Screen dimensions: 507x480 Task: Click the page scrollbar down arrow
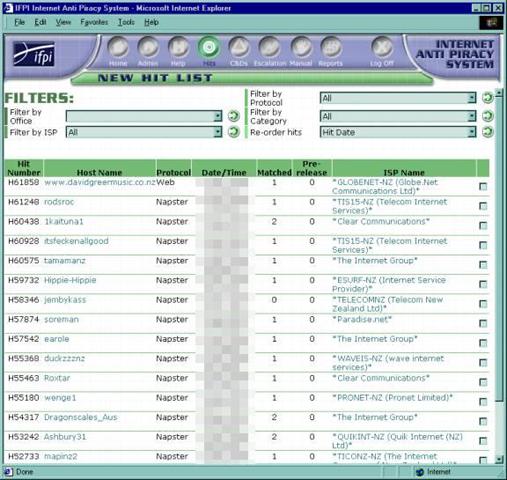click(x=499, y=460)
